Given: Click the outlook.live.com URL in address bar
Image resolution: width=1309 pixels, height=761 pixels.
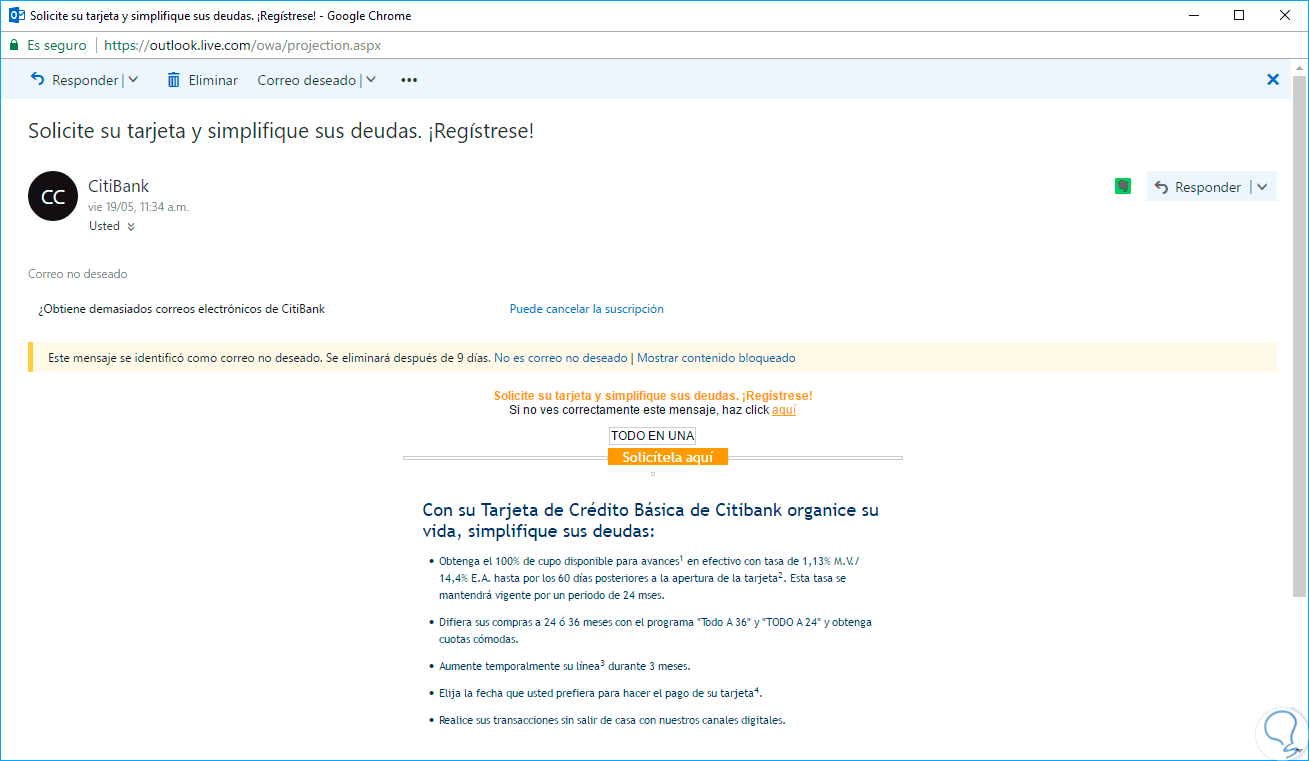Looking at the screenshot, I should [243, 45].
